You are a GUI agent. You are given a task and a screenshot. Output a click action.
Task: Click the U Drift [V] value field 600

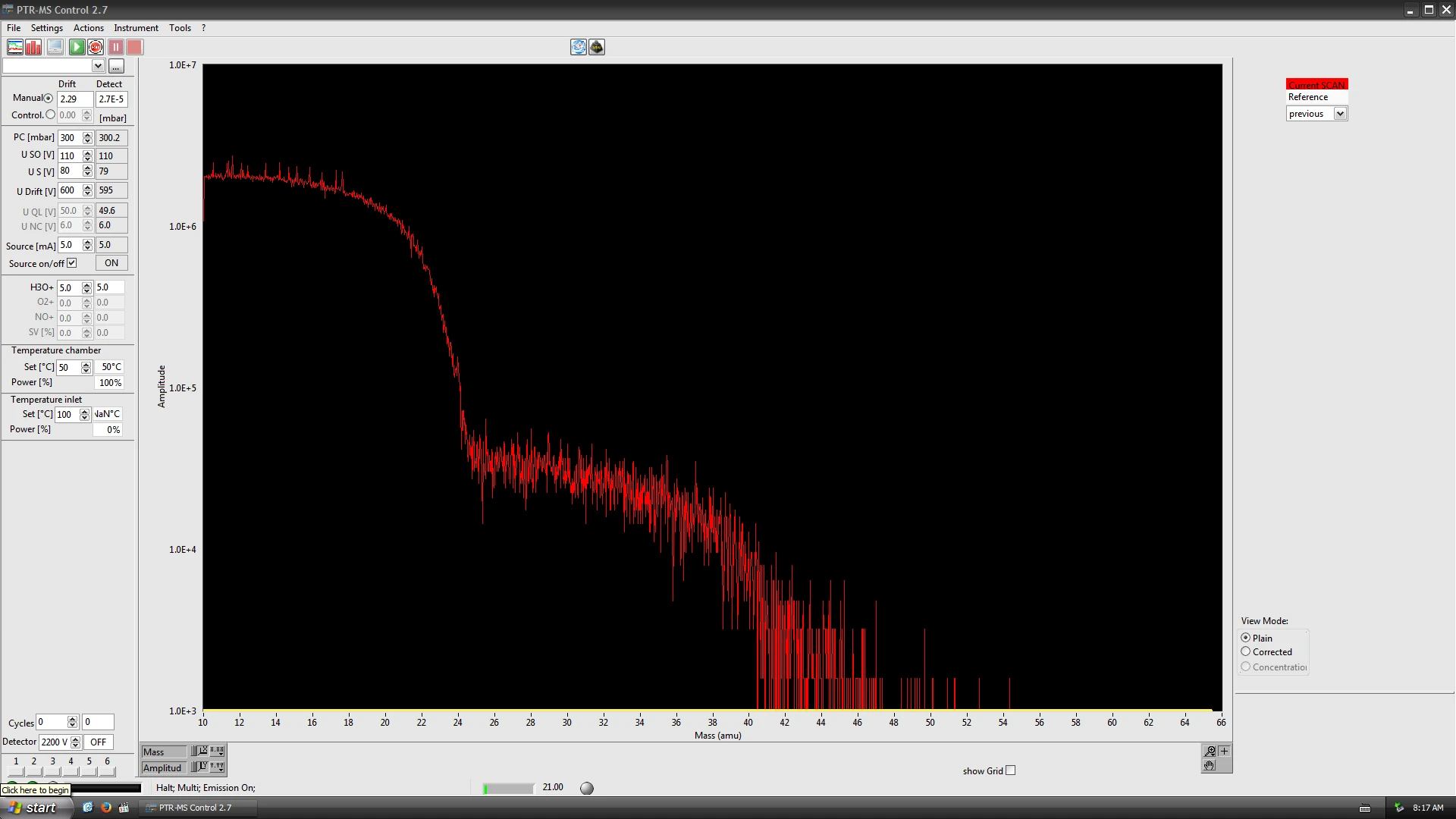coord(70,190)
